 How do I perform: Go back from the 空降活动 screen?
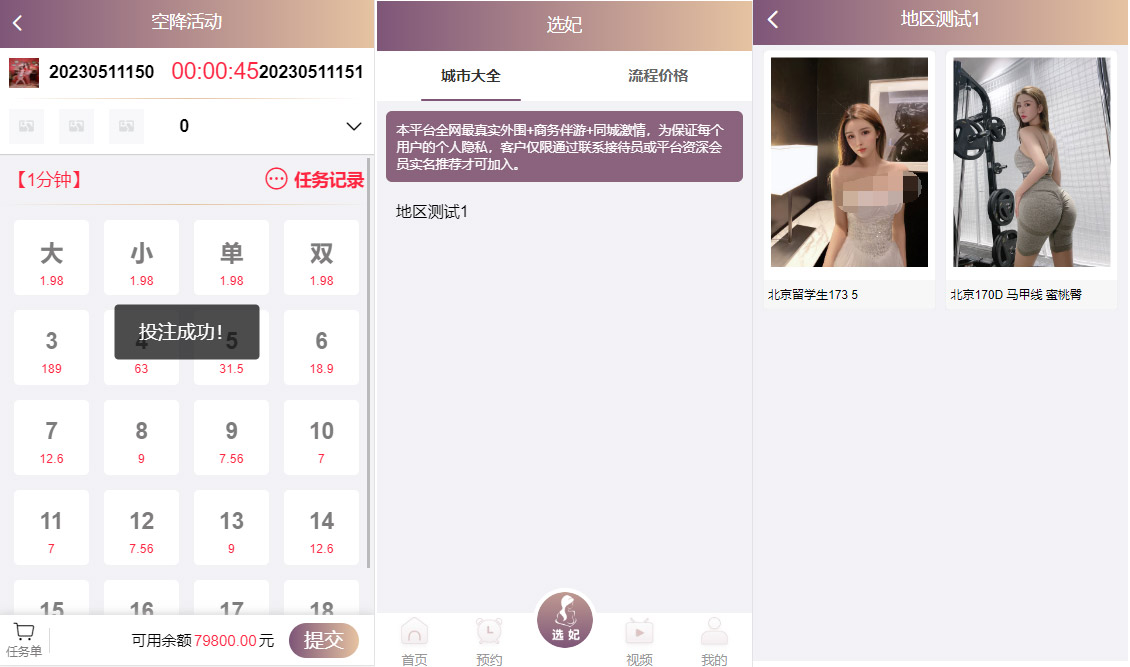[18, 22]
